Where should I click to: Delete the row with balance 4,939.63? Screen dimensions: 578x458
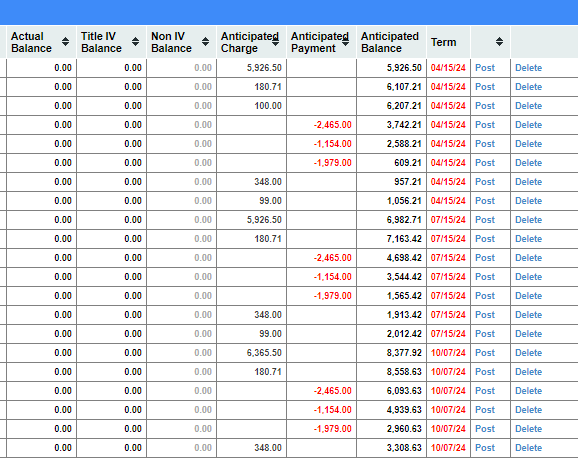pos(529,410)
